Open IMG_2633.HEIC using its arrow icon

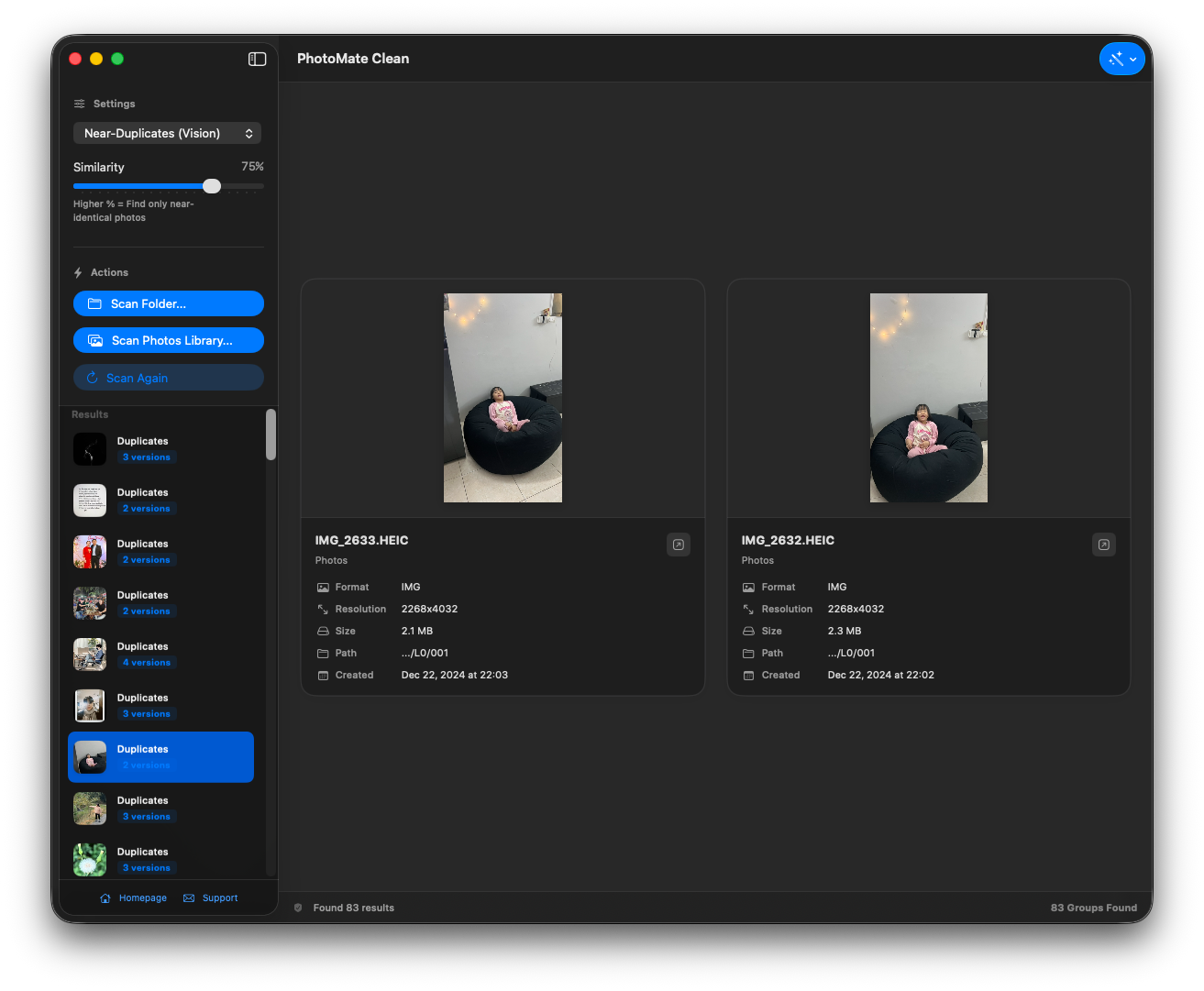click(678, 544)
